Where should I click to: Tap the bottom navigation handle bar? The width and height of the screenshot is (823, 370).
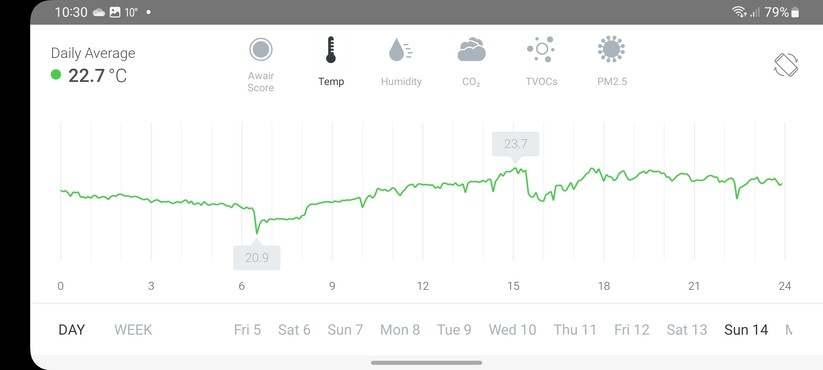426,363
